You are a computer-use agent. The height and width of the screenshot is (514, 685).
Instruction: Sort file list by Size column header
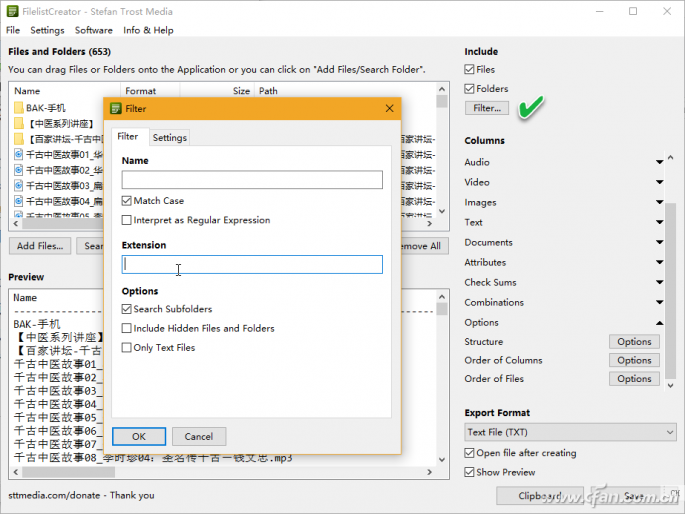pyautogui.click(x=217, y=91)
